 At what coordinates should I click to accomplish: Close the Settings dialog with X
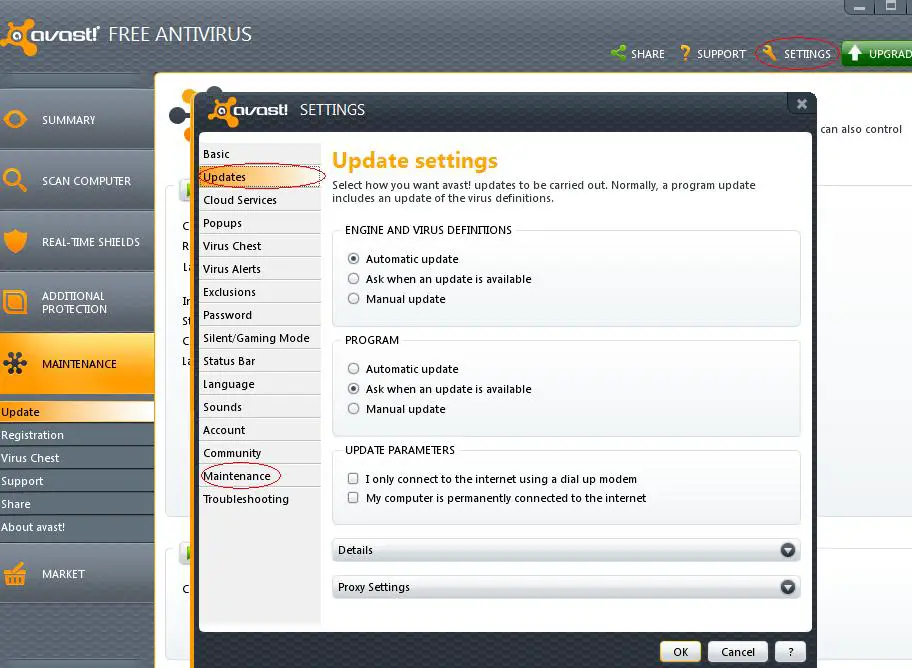801,104
